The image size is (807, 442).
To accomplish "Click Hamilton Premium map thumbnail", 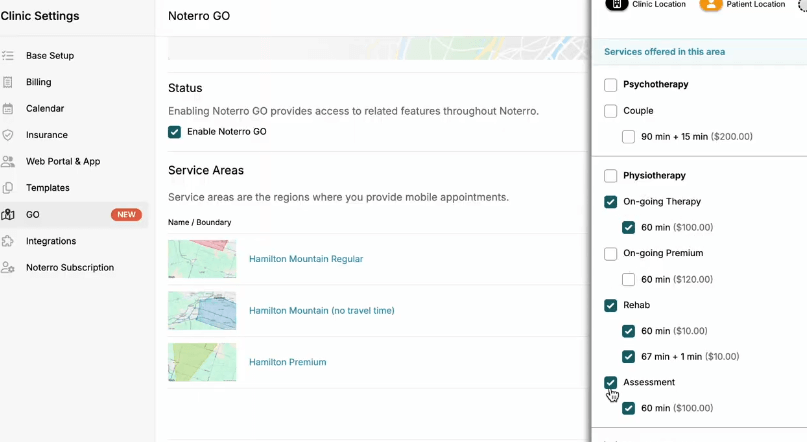I will pyautogui.click(x=202, y=362).
